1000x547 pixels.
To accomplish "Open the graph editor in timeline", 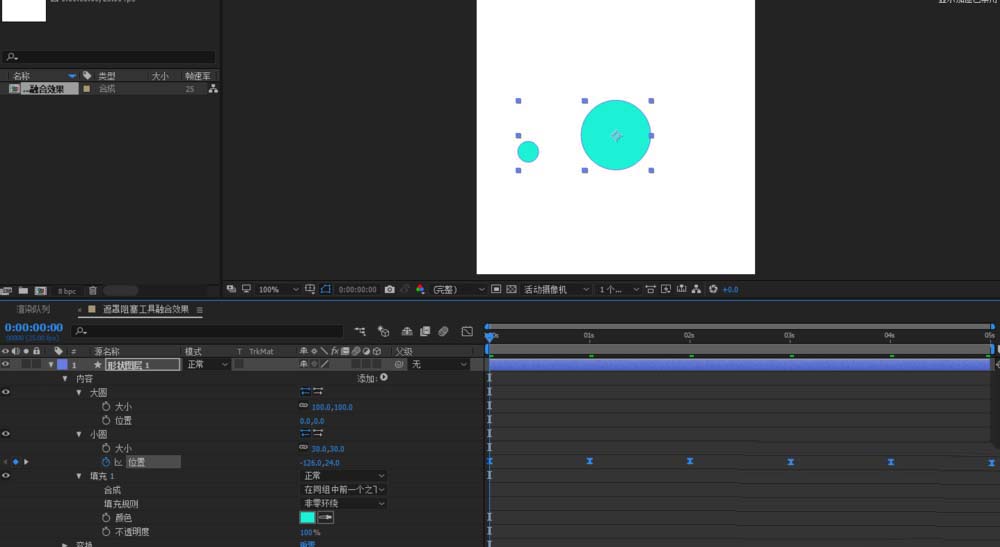I will pos(466,331).
